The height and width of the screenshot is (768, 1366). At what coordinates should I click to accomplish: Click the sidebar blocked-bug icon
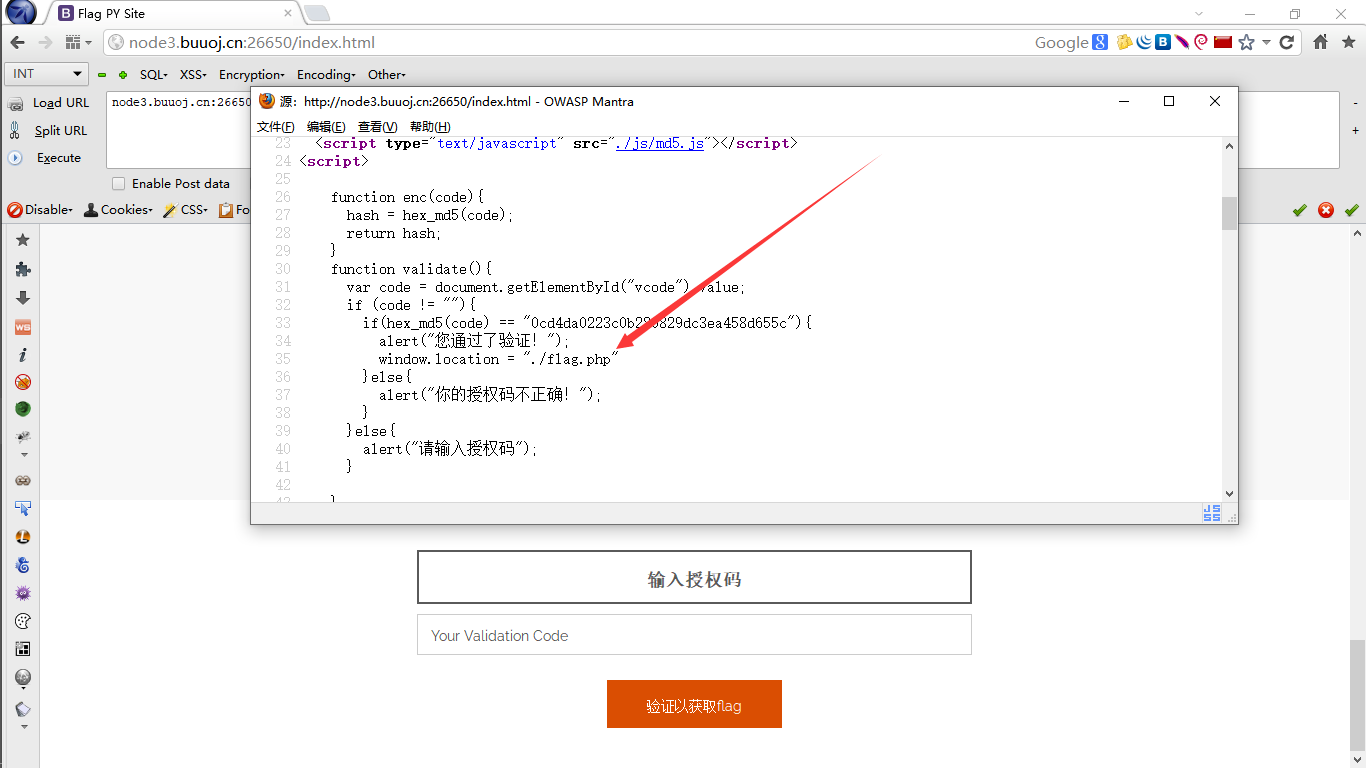23,382
